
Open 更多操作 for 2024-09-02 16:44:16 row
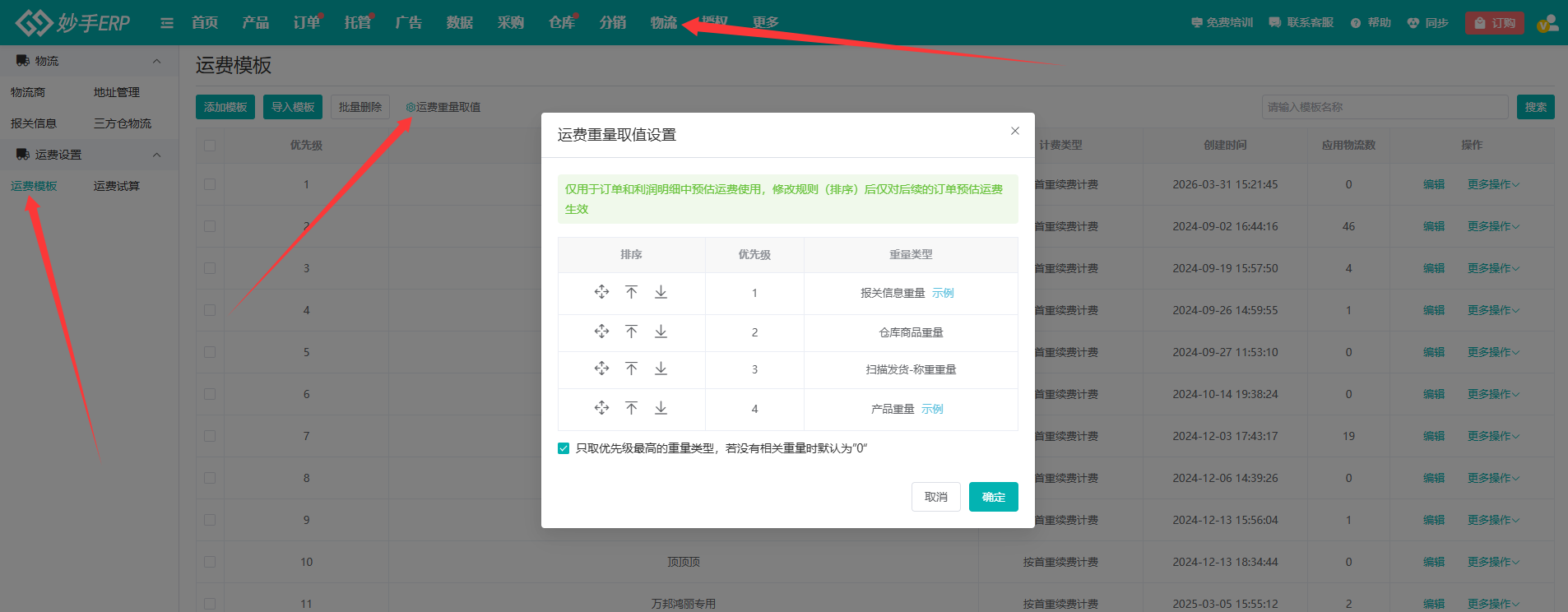point(1493,226)
